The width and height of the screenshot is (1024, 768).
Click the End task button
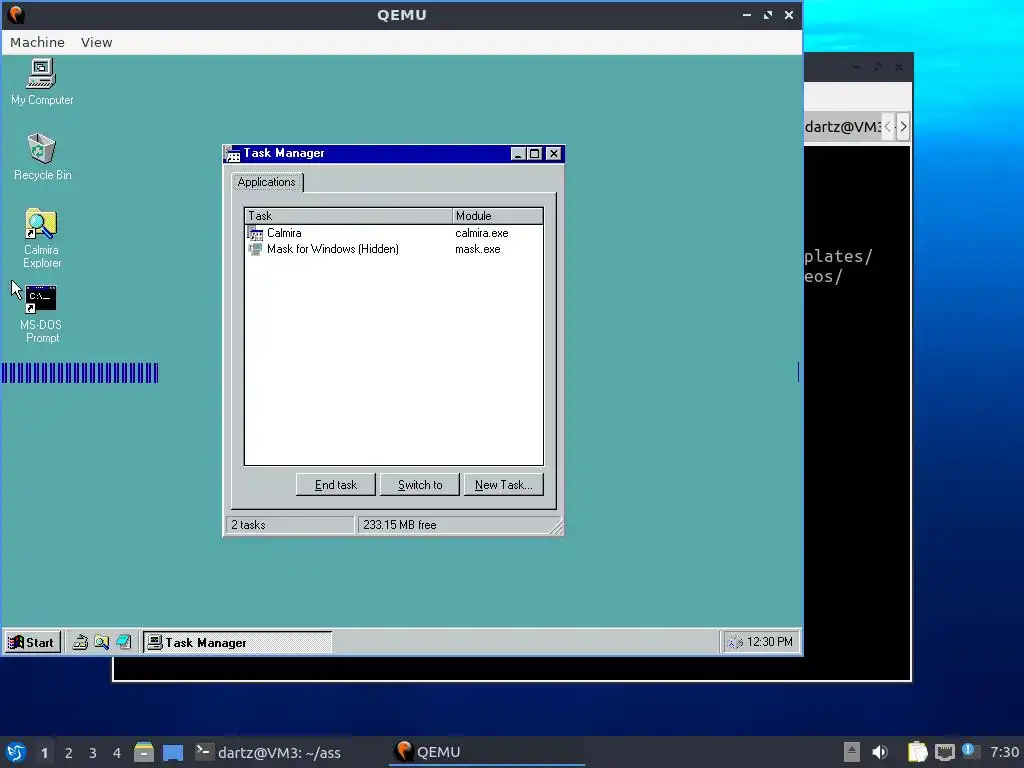coord(336,485)
